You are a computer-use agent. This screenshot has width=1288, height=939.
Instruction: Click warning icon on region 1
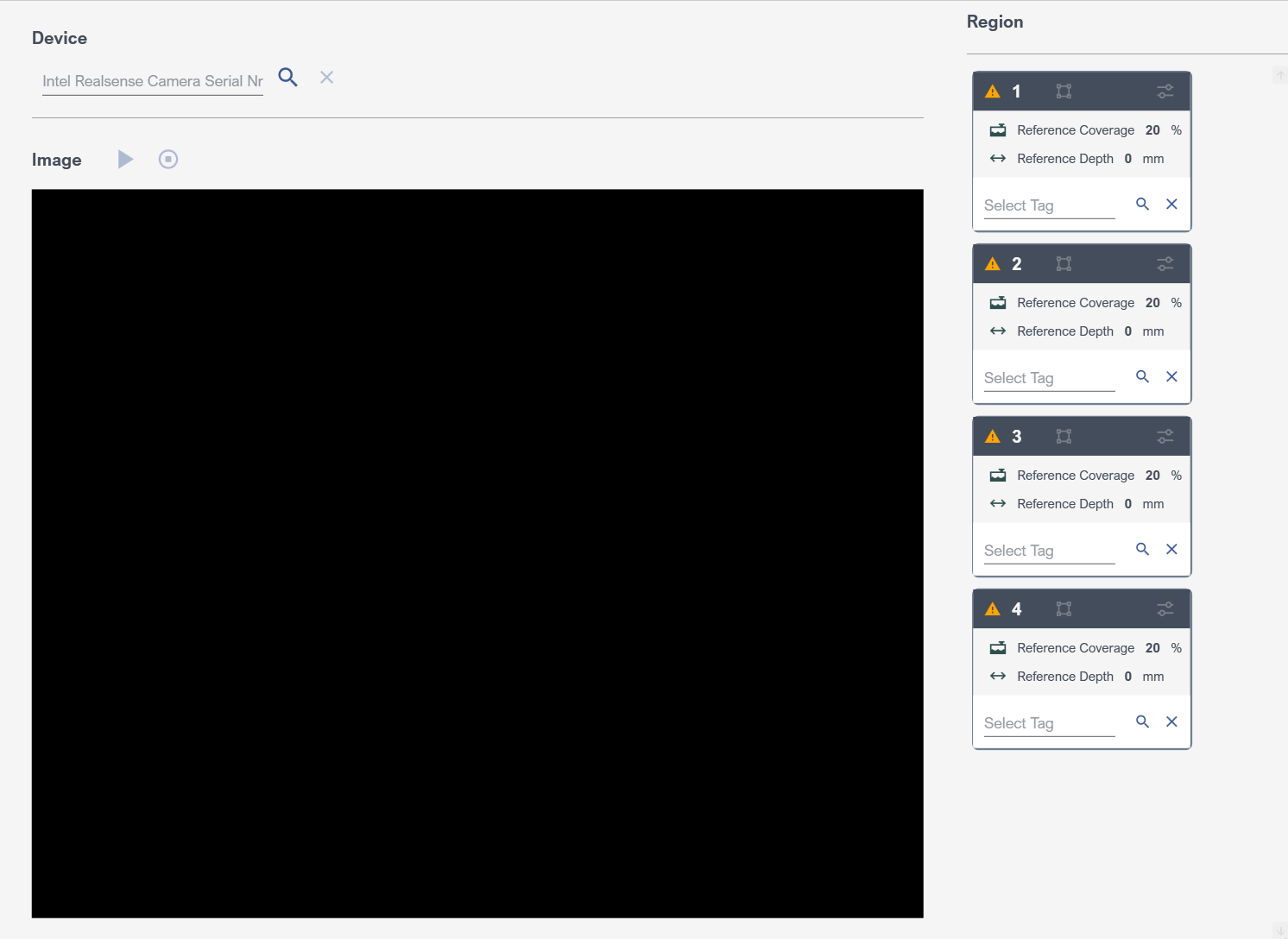coord(993,91)
